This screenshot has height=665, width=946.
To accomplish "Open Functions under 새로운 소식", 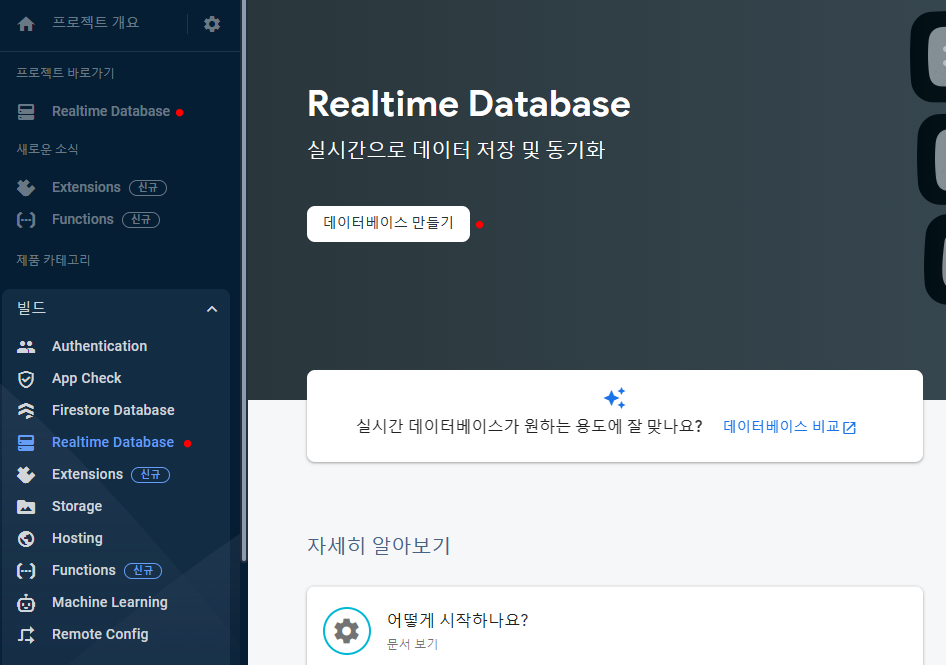I will (83, 219).
